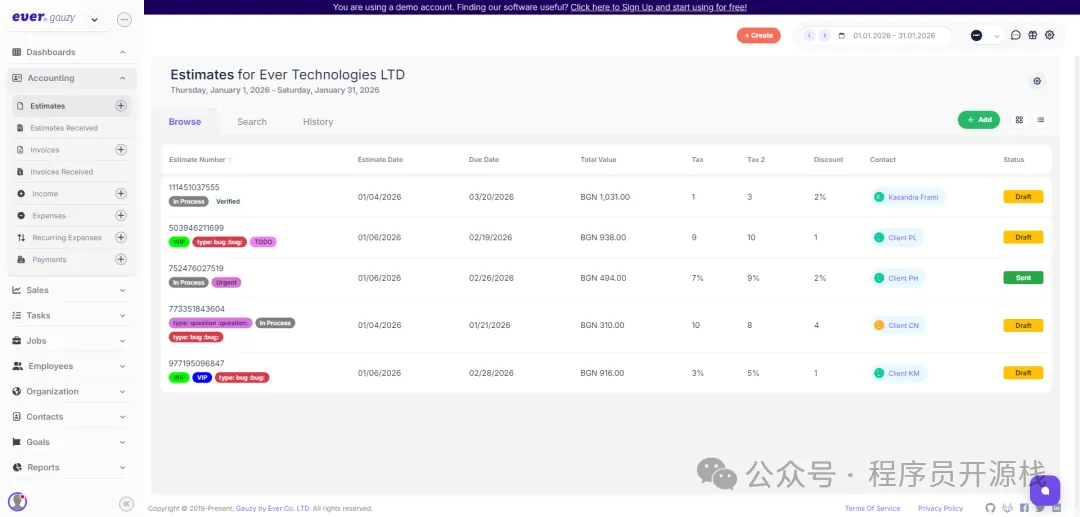
Task: Go to next date range
Action: click(824, 36)
